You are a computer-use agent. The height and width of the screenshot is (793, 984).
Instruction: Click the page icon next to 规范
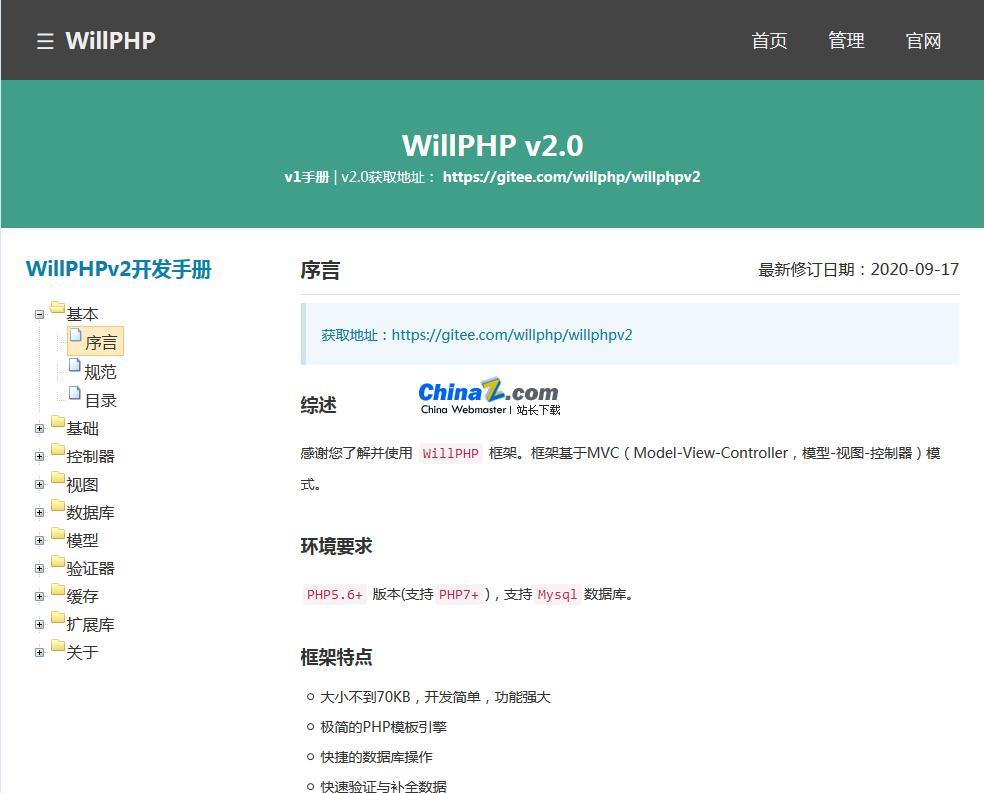(x=75, y=365)
